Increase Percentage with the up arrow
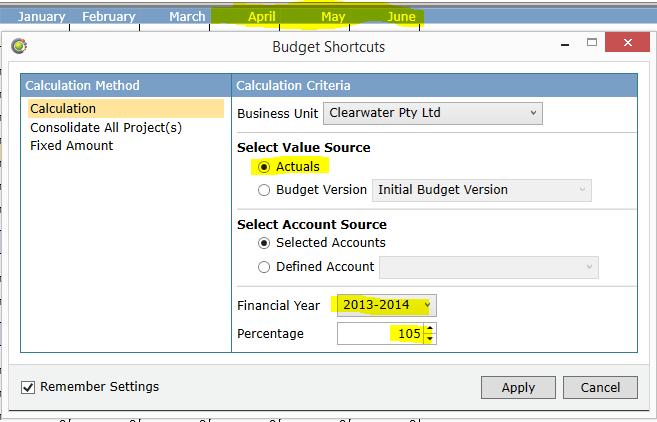Image resolution: width=657 pixels, height=422 pixels. pyautogui.click(x=430, y=329)
